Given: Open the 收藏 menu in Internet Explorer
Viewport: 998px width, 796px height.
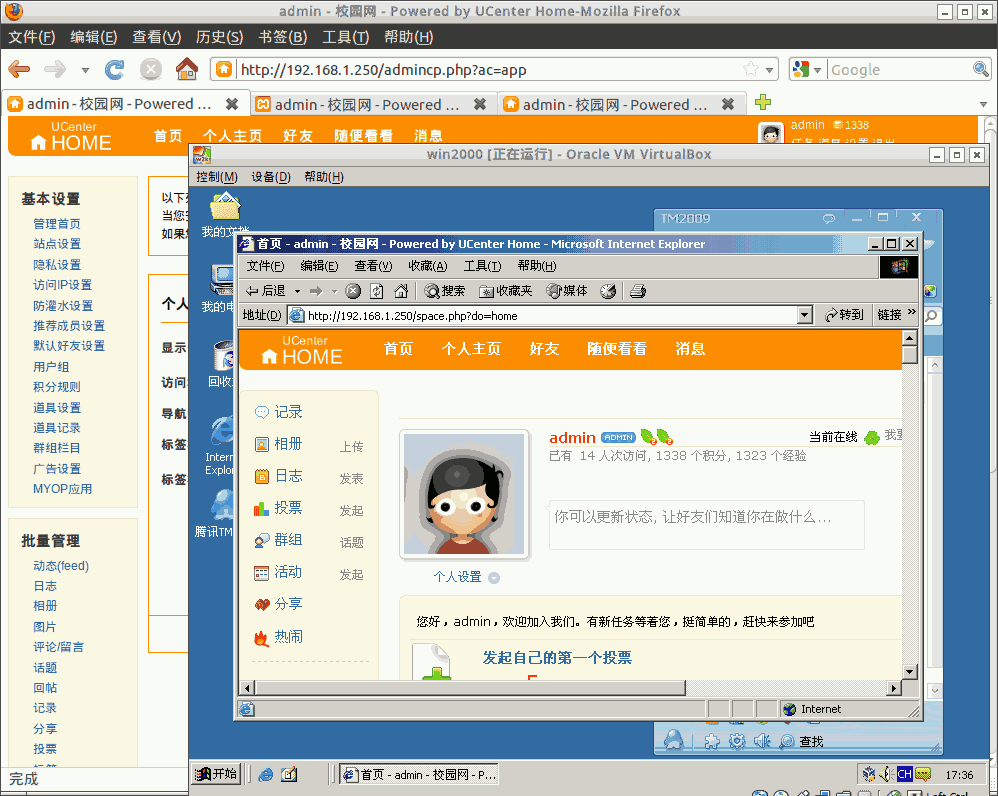Looking at the screenshot, I should [x=428, y=266].
